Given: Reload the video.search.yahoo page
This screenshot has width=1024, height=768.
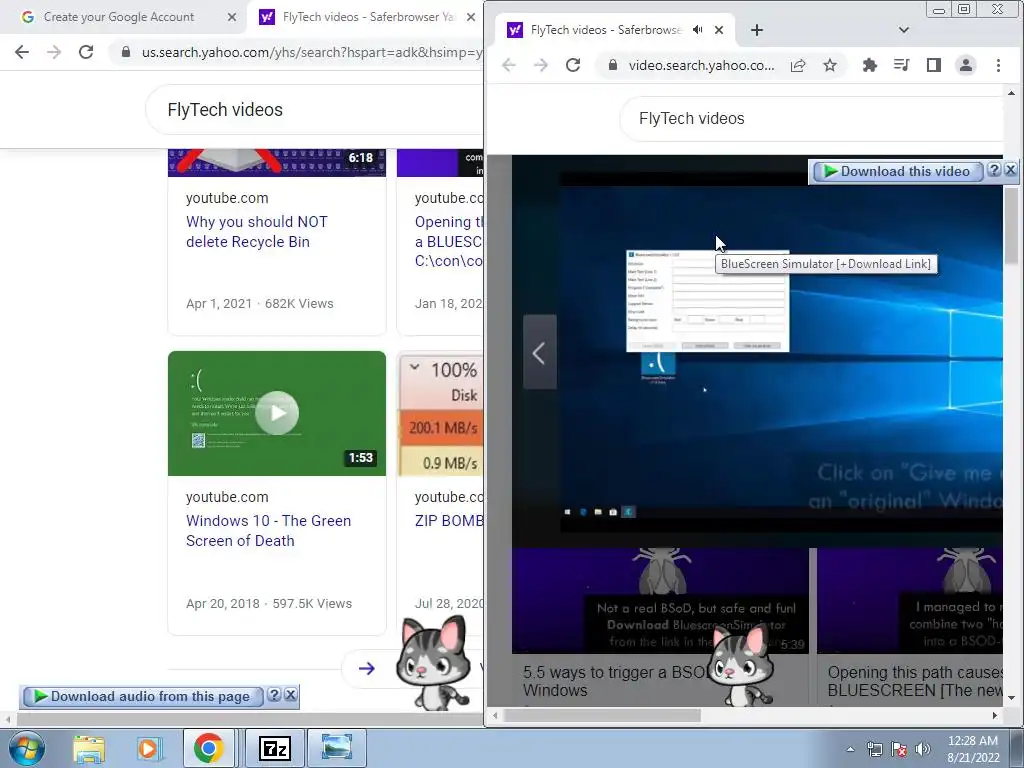Looking at the screenshot, I should (573, 65).
